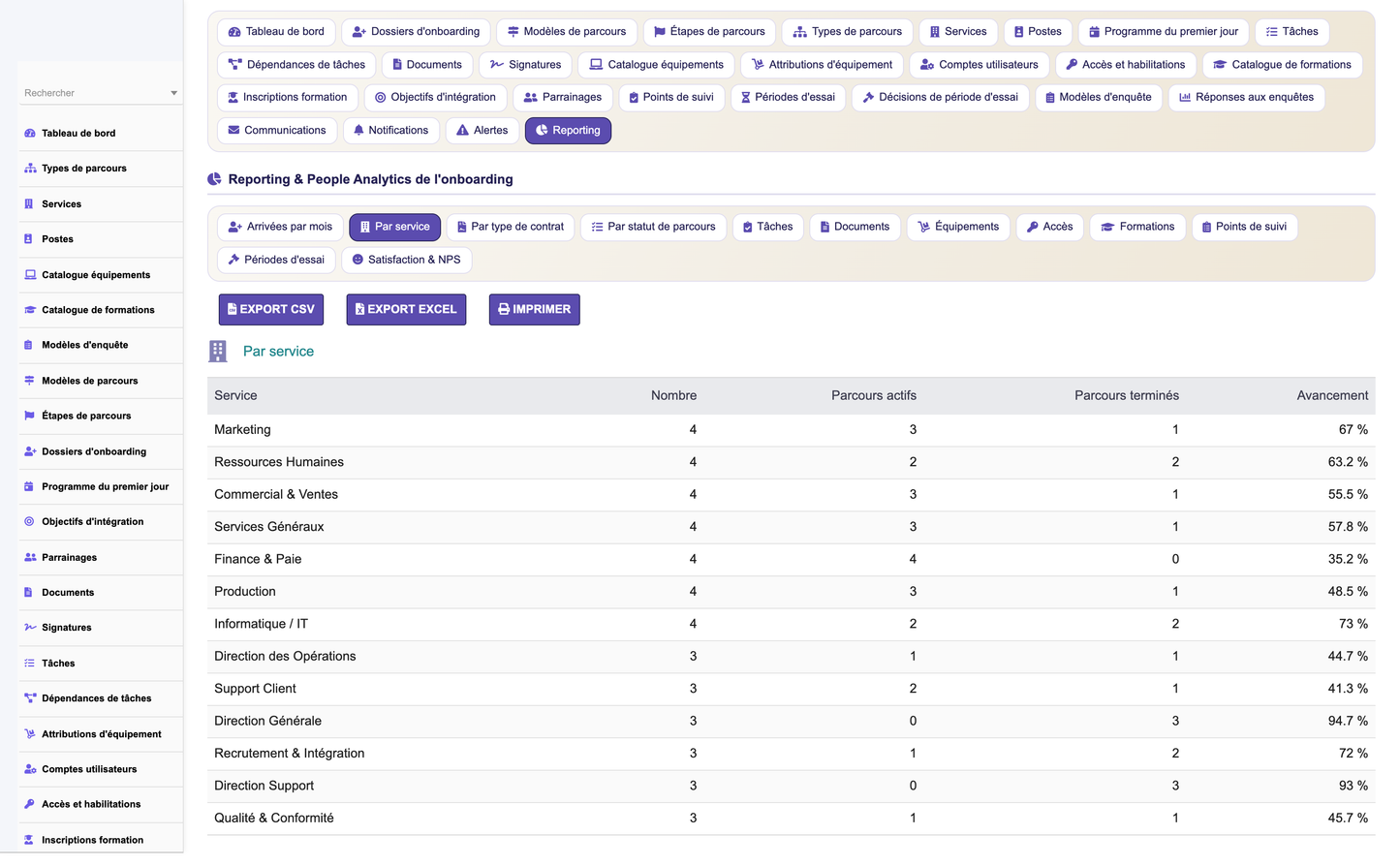This screenshot has width=1400, height=866.
Task: Select the Ressources Humaines row label
Action: (279, 462)
